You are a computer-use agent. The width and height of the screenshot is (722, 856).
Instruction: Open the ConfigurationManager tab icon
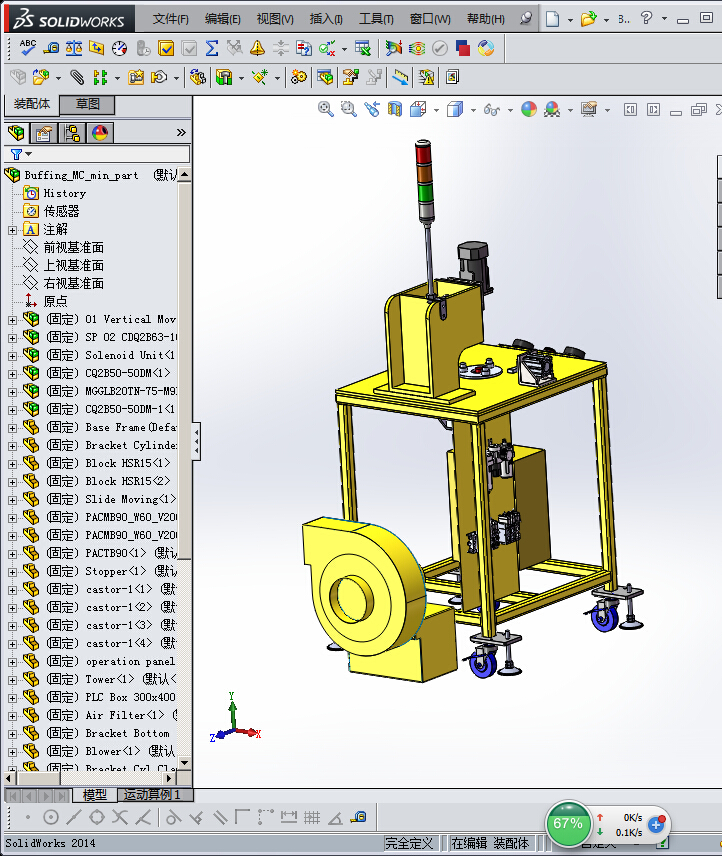point(72,133)
